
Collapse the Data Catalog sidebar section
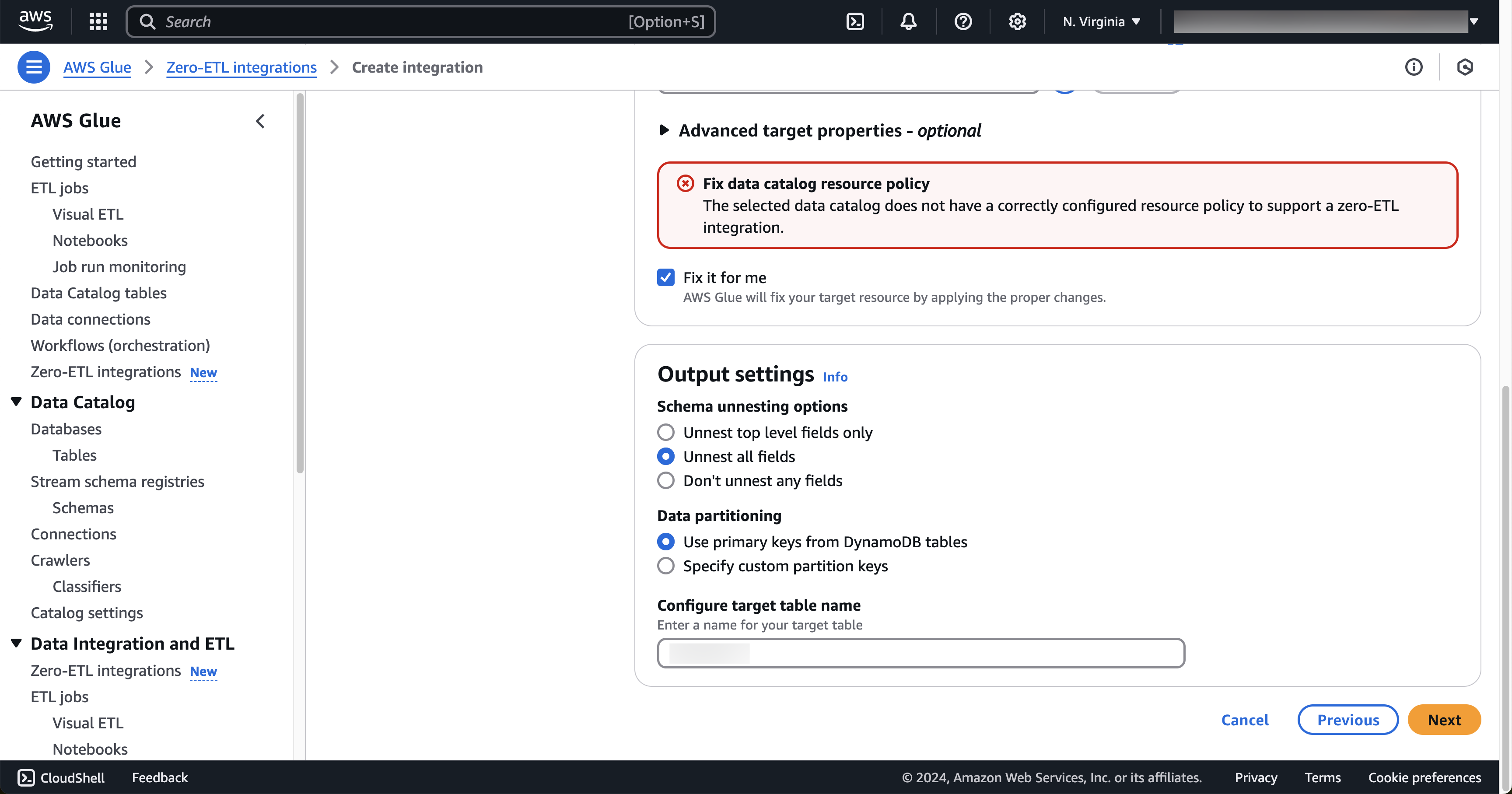17,402
